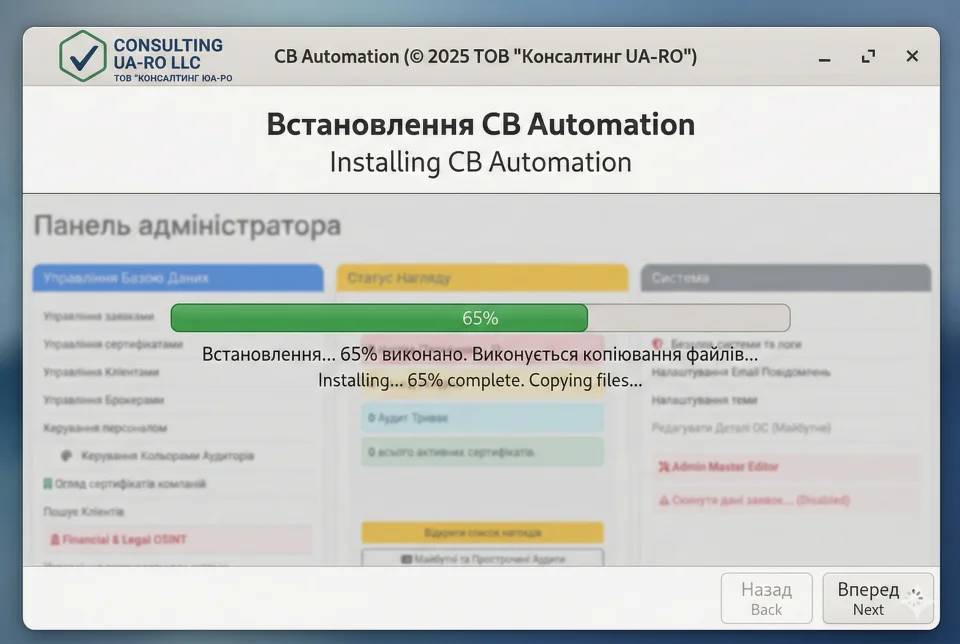Click the Installing CB Automation subtitle
Screen dimensions: 960x644
(481, 162)
